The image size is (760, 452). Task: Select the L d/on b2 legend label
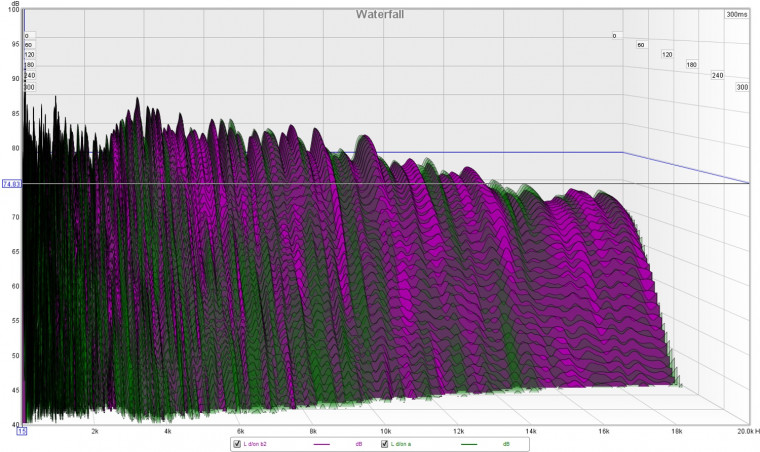(255, 444)
